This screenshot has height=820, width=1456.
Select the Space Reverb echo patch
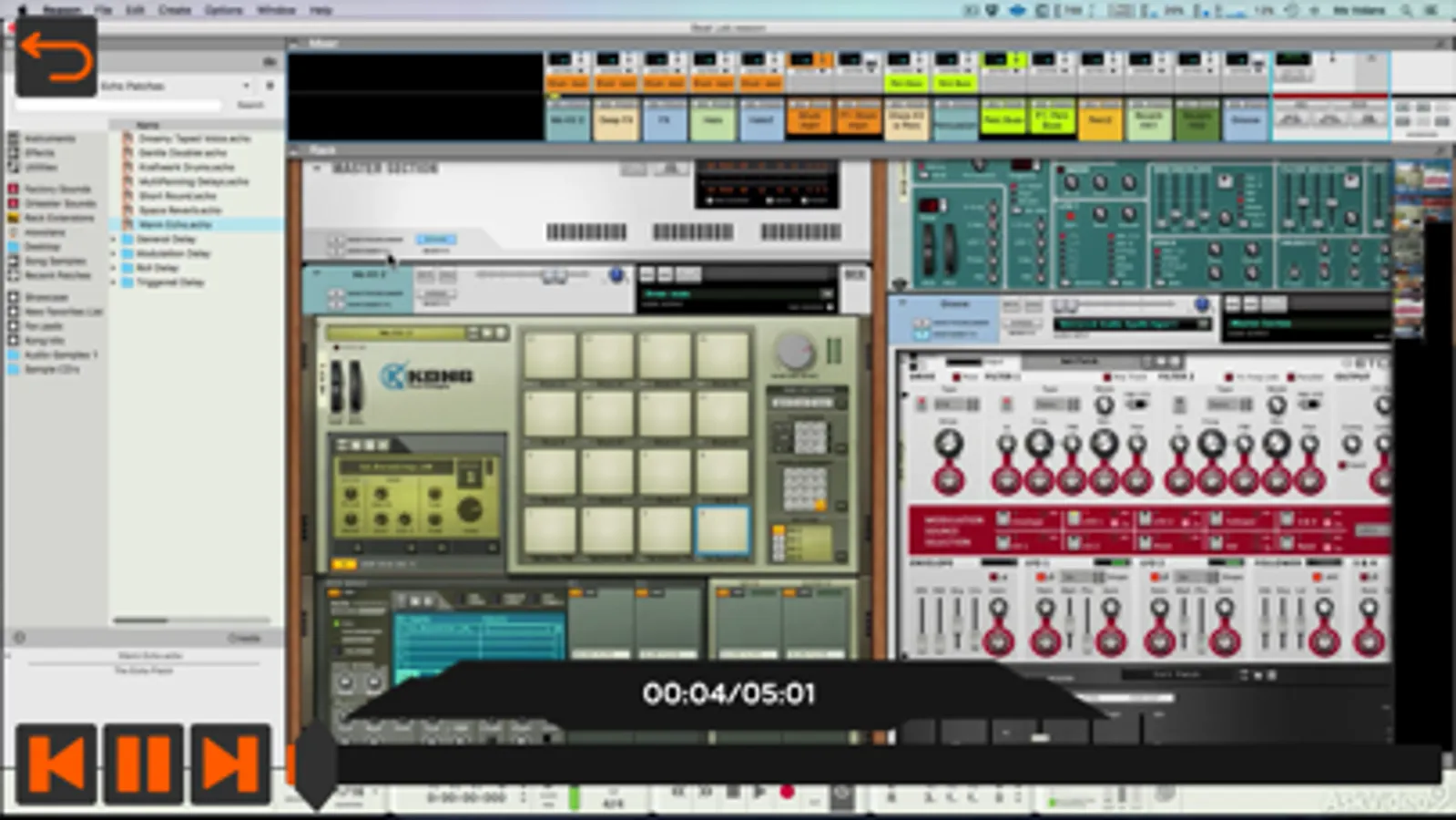pyautogui.click(x=179, y=210)
